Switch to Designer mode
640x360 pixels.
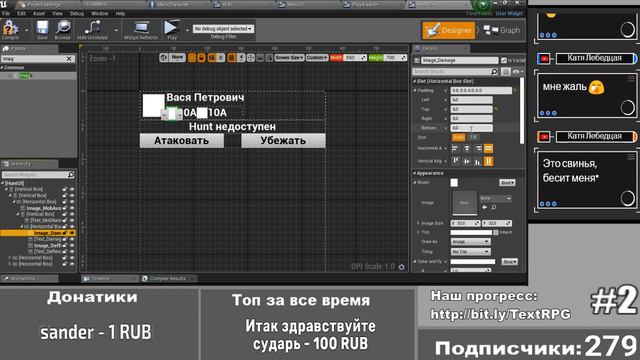pyautogui.click(x=449, y=30)
